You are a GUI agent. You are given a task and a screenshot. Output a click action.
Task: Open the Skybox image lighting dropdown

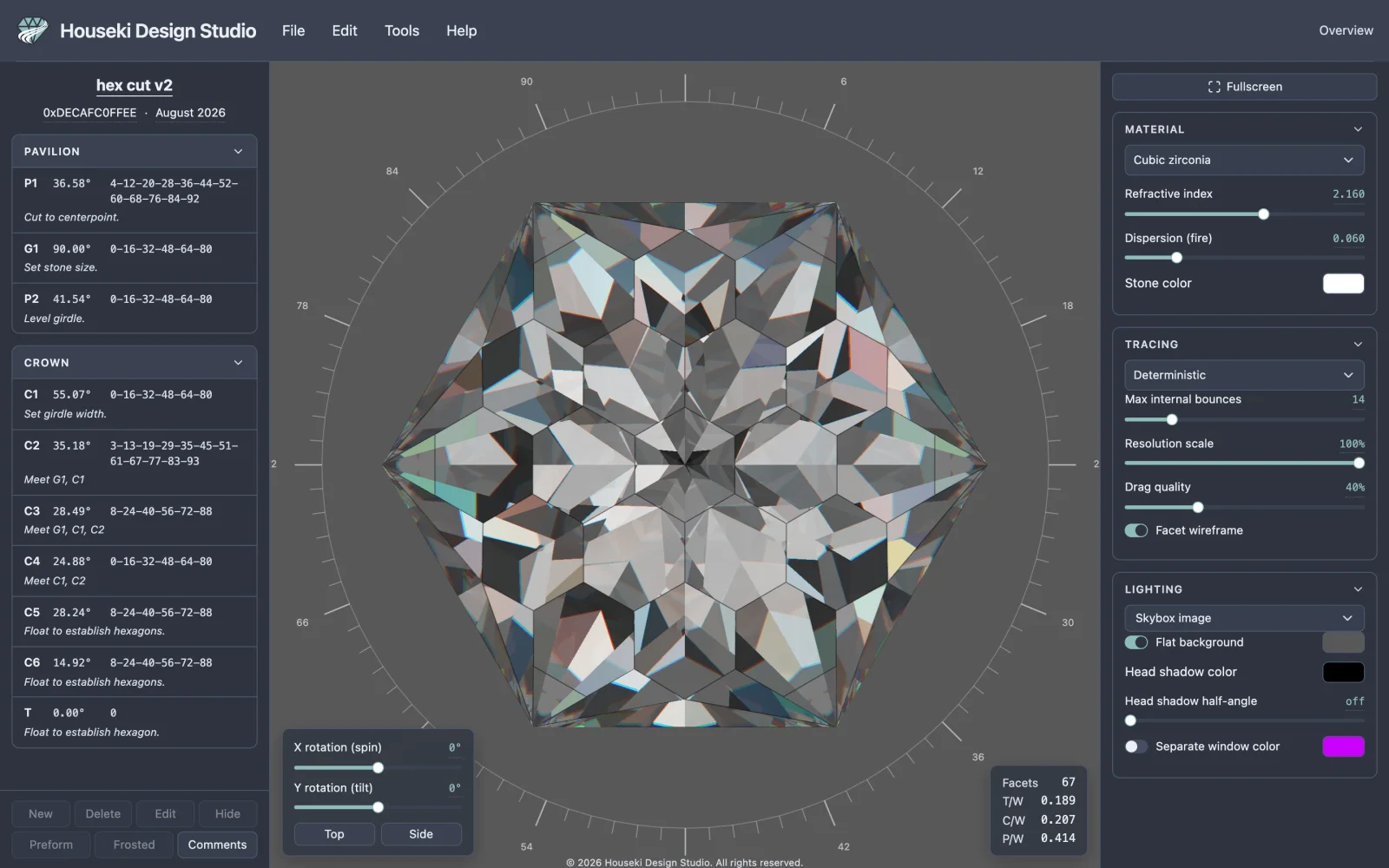pos(1244,618)
